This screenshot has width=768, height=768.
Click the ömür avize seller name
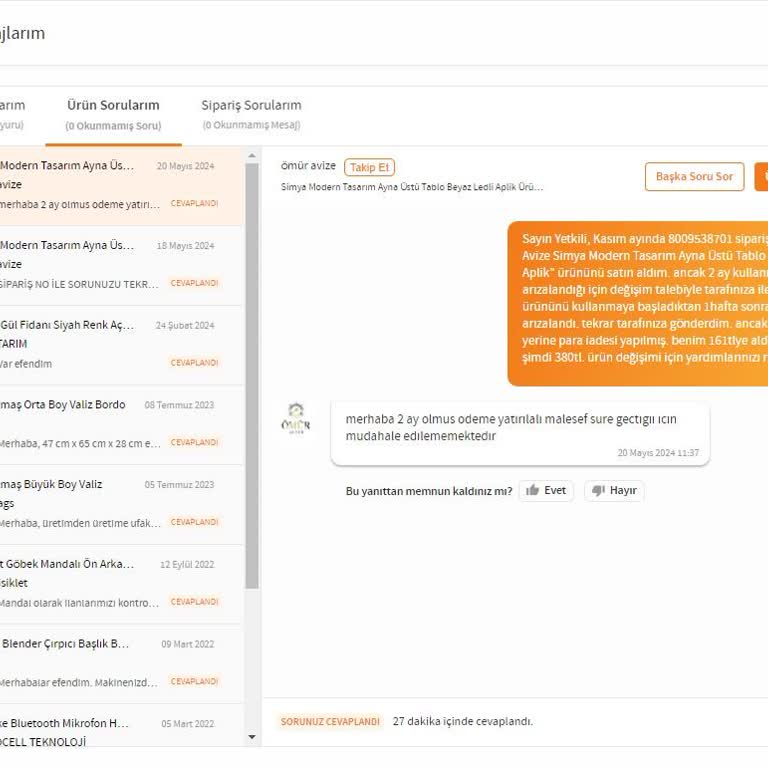coord(308,166)
